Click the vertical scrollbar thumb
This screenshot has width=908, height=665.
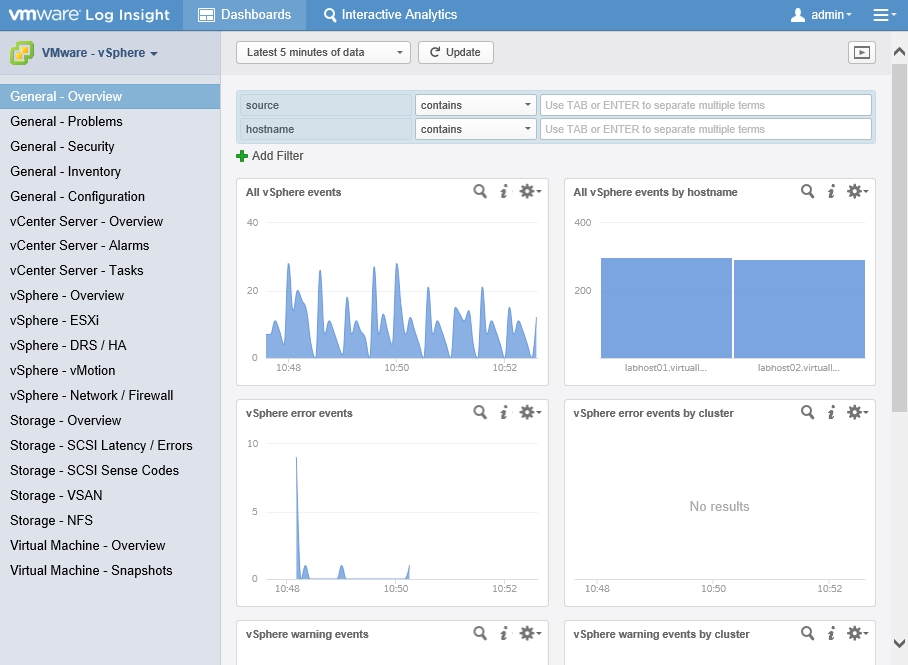pyautogui.click(x=899, y=238)
